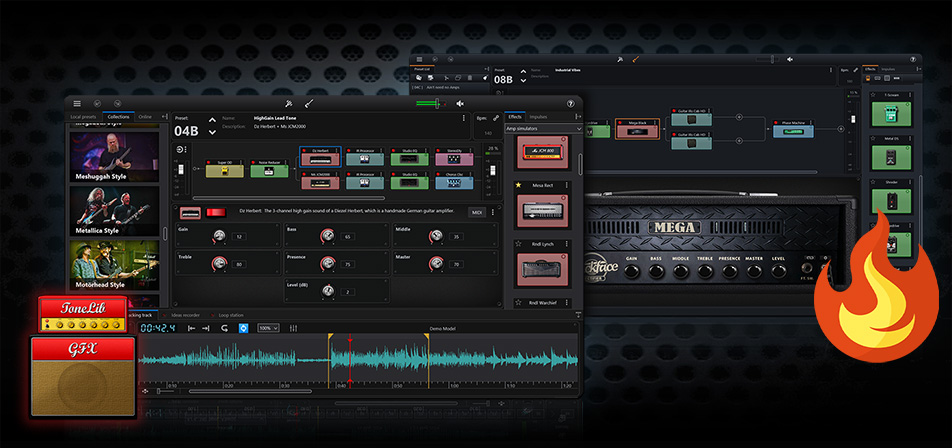
Task: Click the waveform horizontal scrollbar
Action: point(250,391)
